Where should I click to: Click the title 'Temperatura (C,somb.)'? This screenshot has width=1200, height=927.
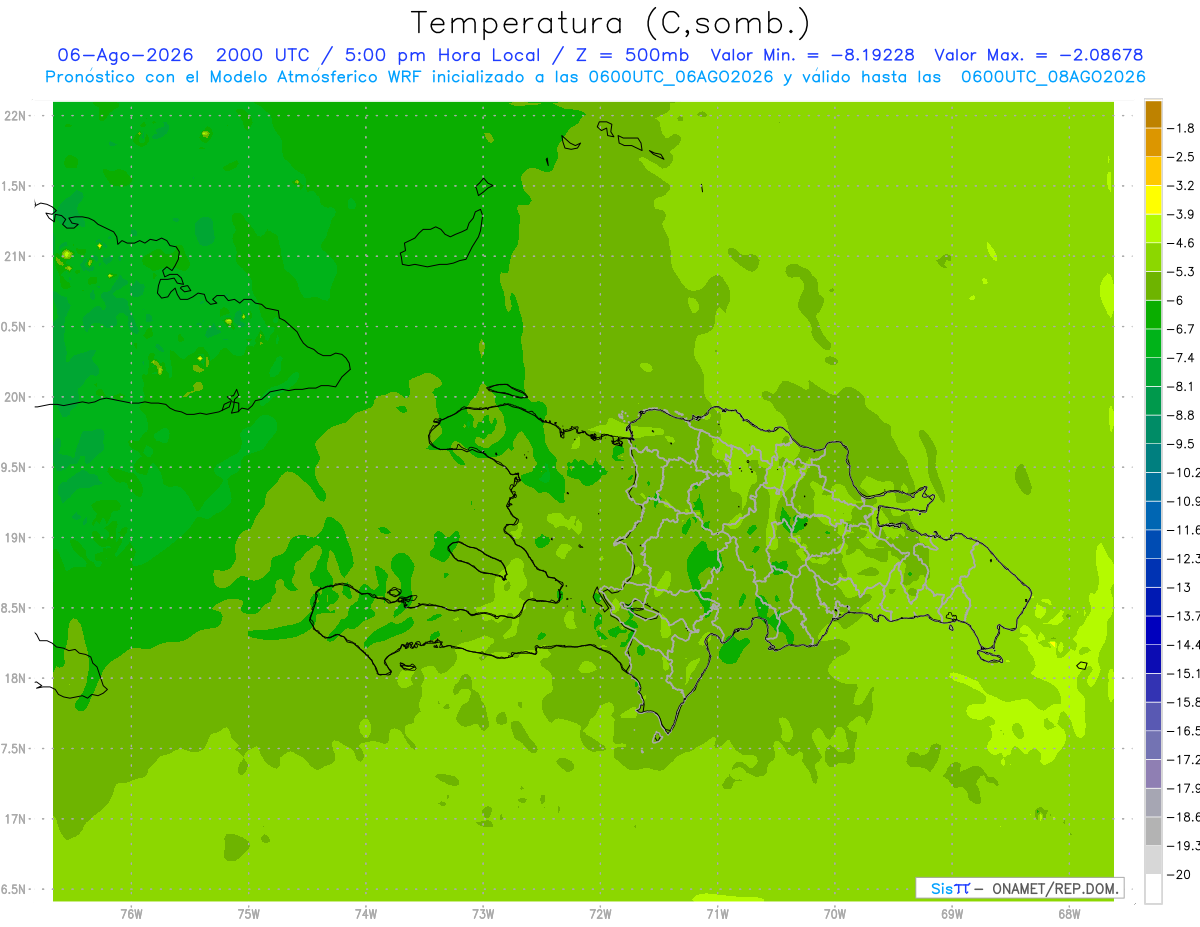coord(611,23)
